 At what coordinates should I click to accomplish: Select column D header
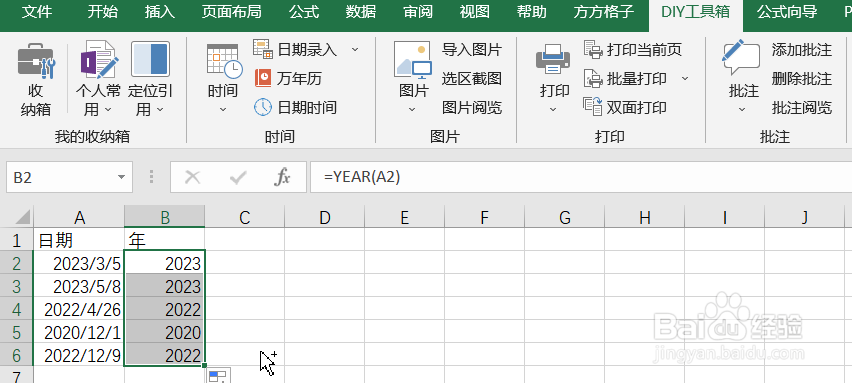click(325, 217)
